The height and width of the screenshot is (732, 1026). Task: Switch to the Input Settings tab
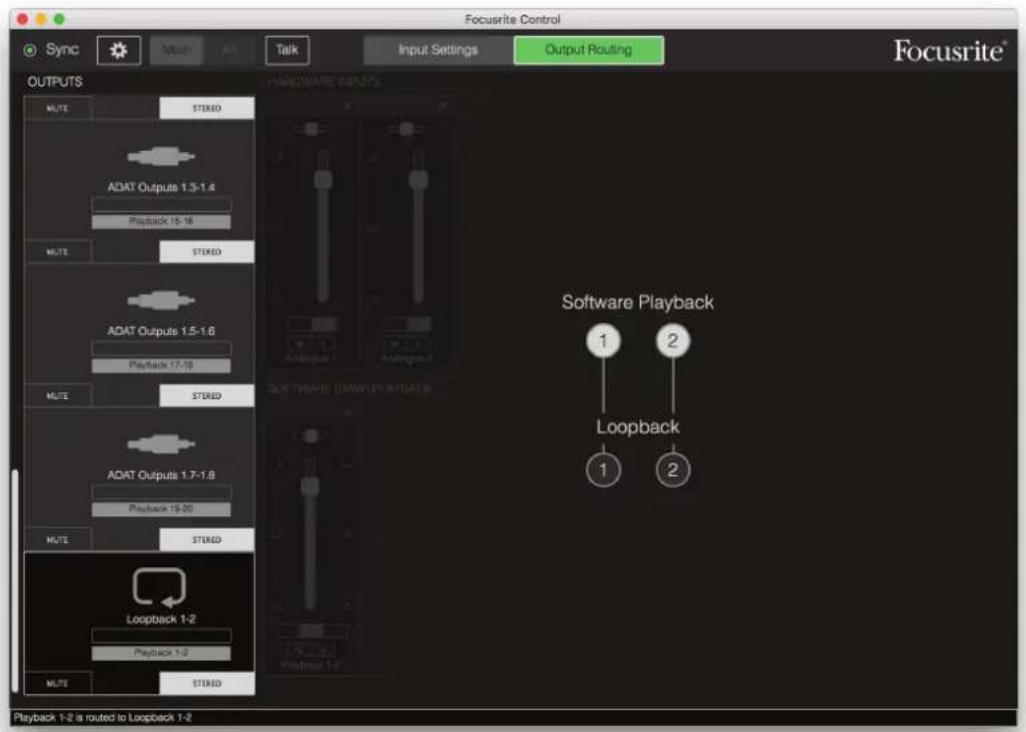click(x=438, y=50)
